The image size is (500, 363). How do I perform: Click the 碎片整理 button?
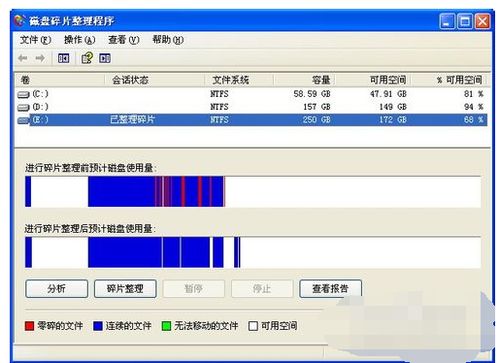point(125,289)
